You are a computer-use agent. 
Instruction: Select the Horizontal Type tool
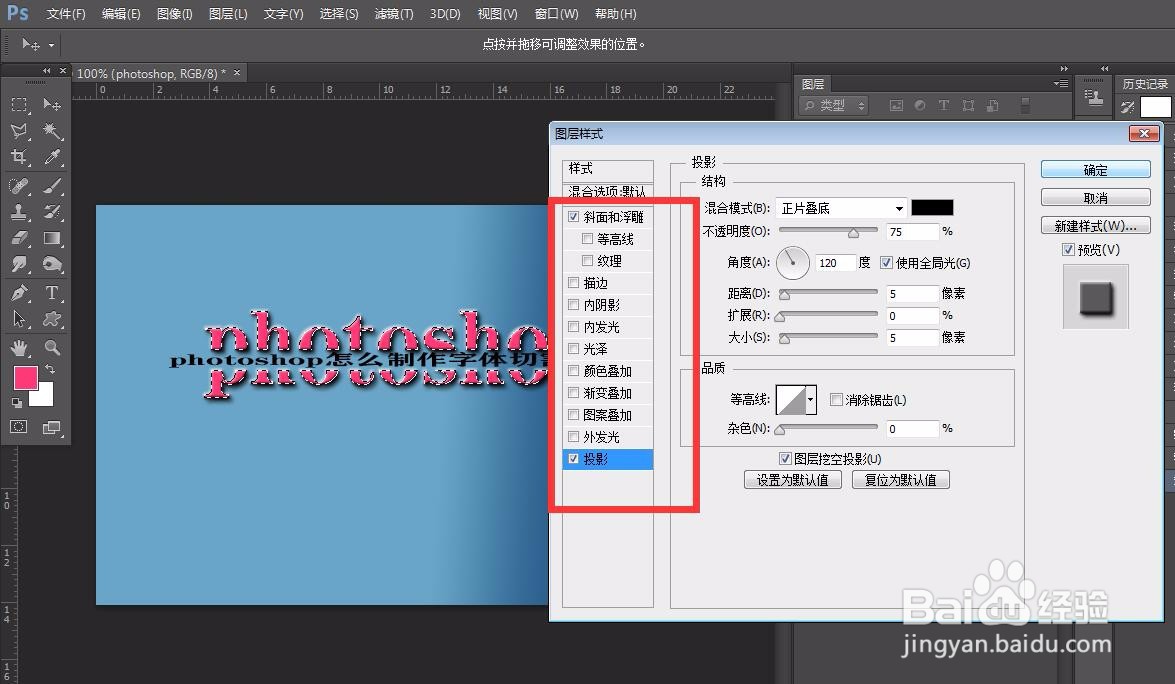click(x=52, y=292)
